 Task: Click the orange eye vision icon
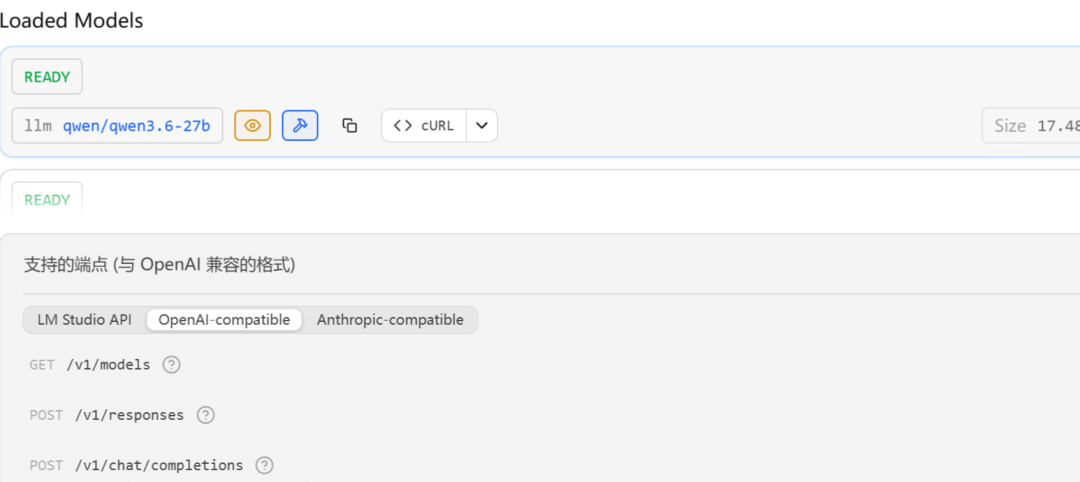(x=252, y=125)
